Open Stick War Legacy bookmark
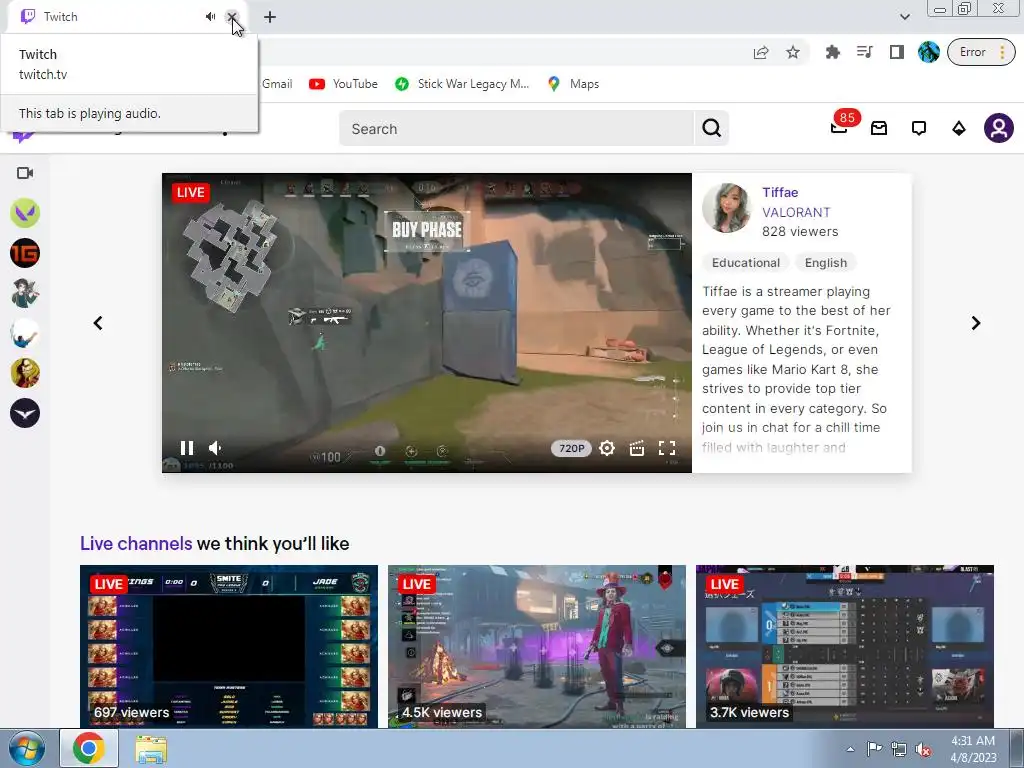This screenshot has height=768, width=1024. [x=462, y=84]
